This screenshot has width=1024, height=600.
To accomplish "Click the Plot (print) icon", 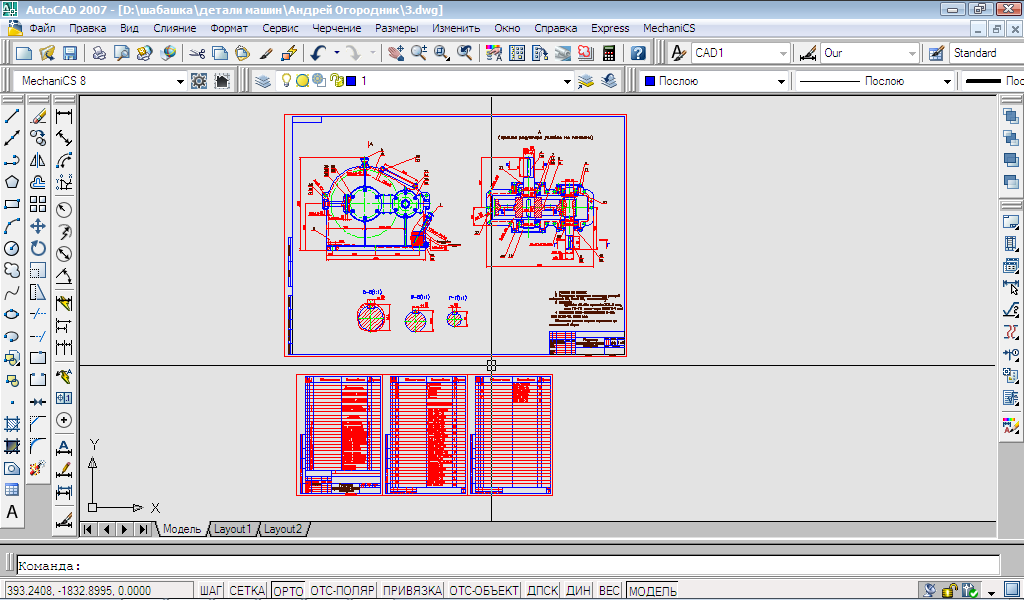I will coord(99,53).
